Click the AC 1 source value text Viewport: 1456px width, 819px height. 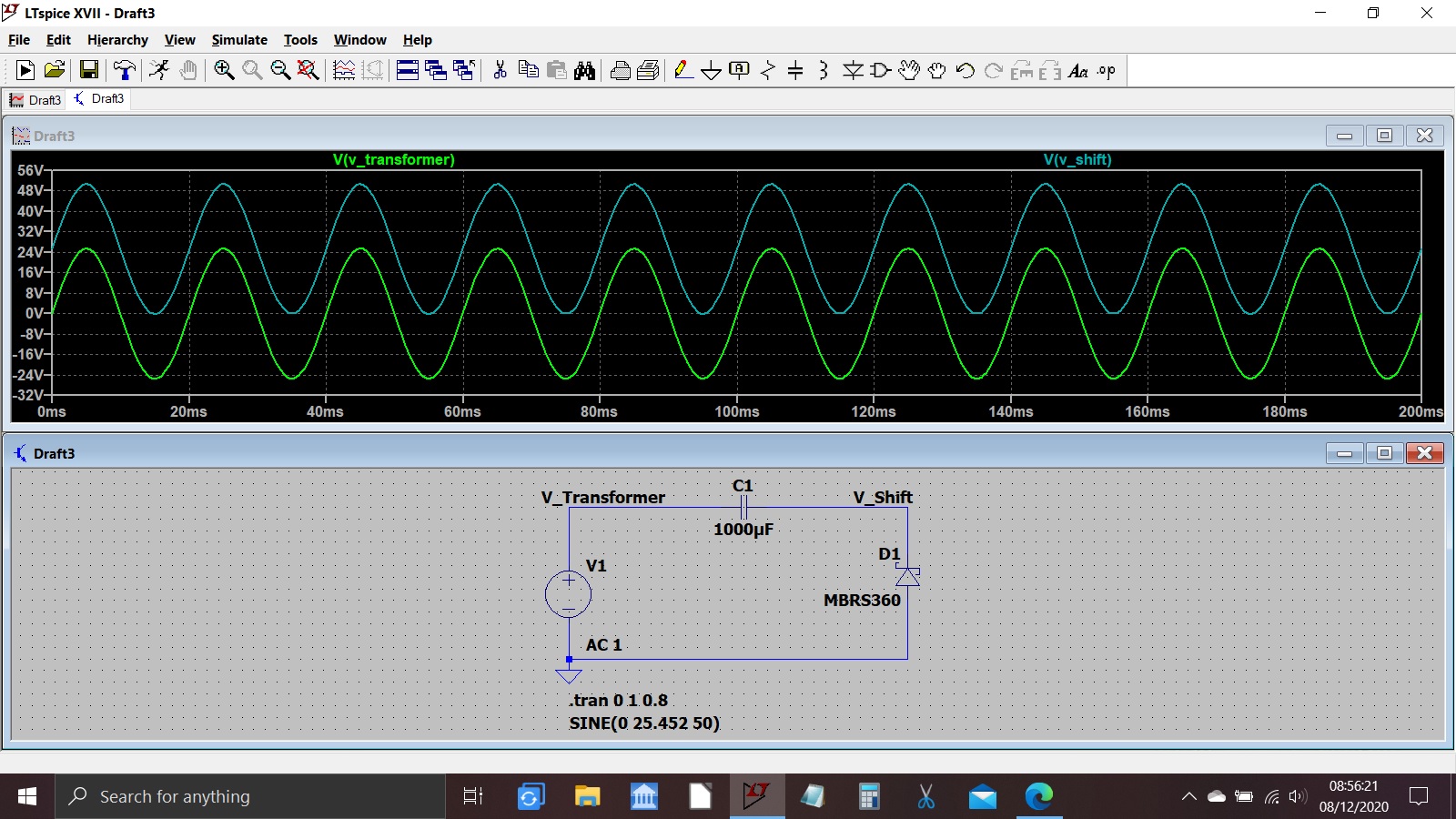pyautogui.click(x=603, y=645)
